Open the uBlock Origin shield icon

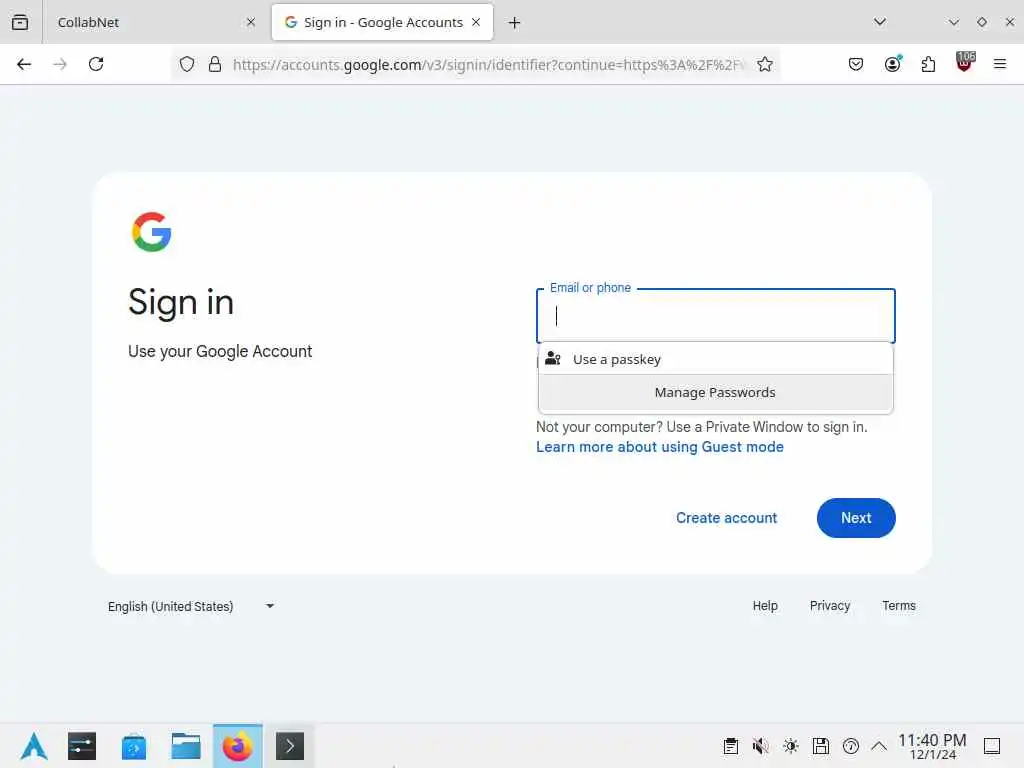[965, 62]
